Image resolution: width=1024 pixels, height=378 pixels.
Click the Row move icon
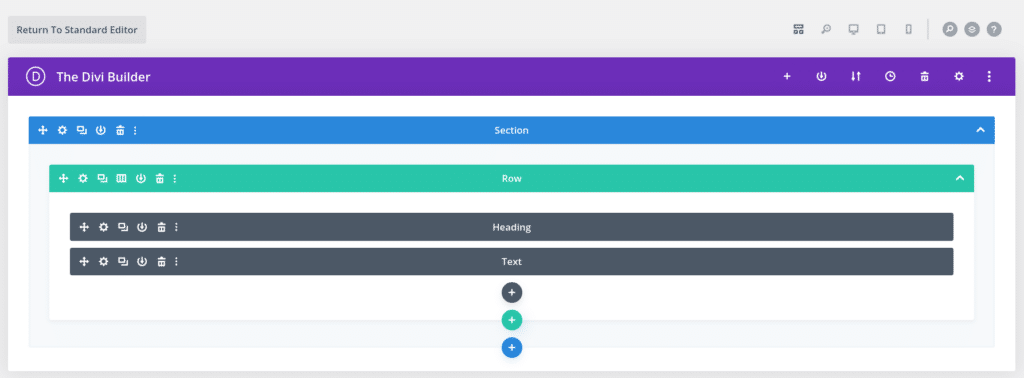point(64,178)
